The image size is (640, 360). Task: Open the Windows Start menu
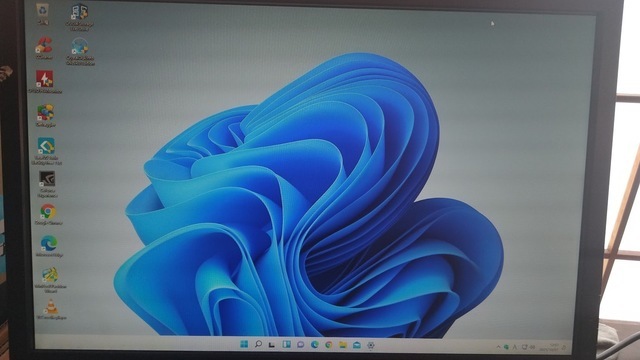[244, 344]
